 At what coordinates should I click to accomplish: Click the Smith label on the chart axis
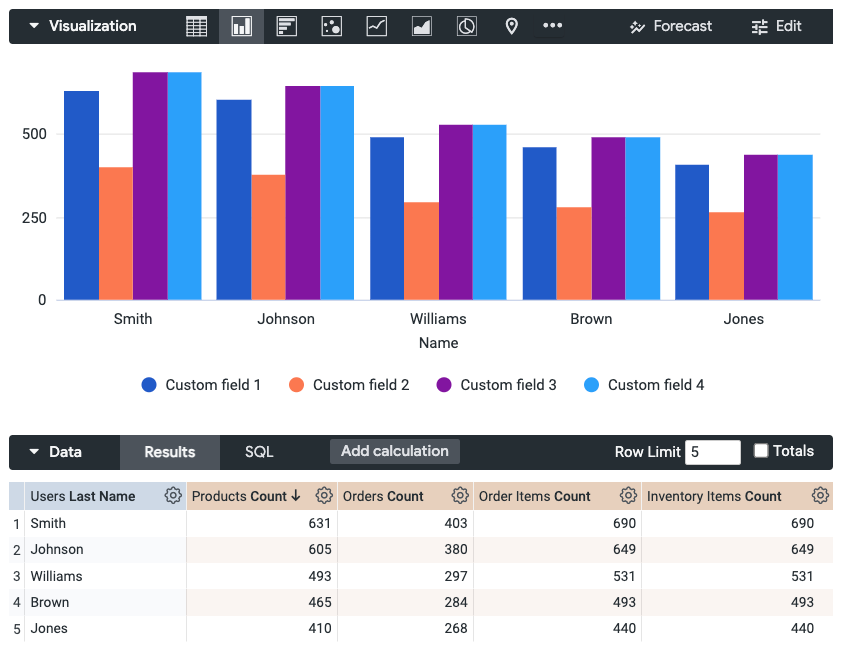tap(133, 319)
